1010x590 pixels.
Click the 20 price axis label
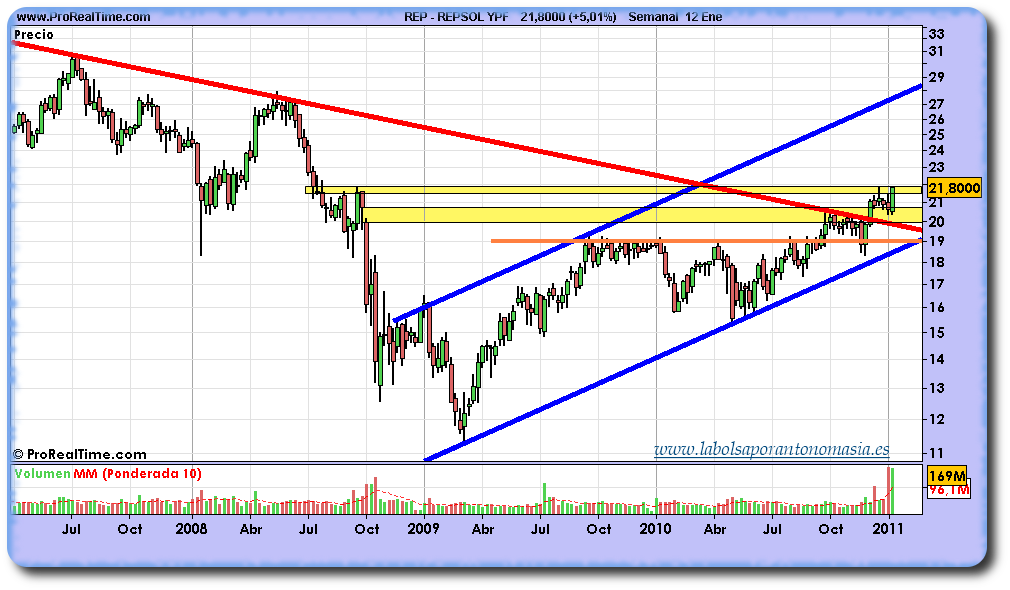tap(937, 222)
